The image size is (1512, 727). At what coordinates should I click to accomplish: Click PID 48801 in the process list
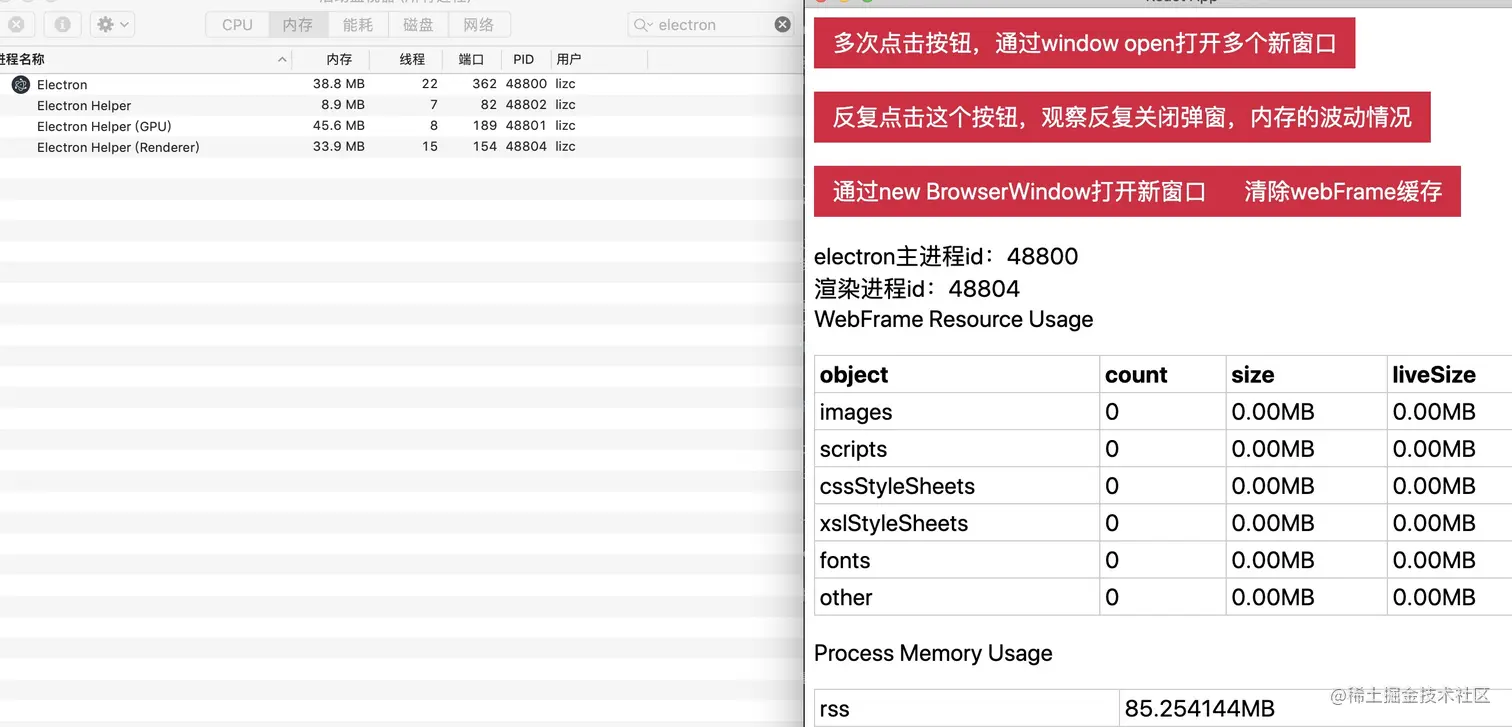coord(526,126)
